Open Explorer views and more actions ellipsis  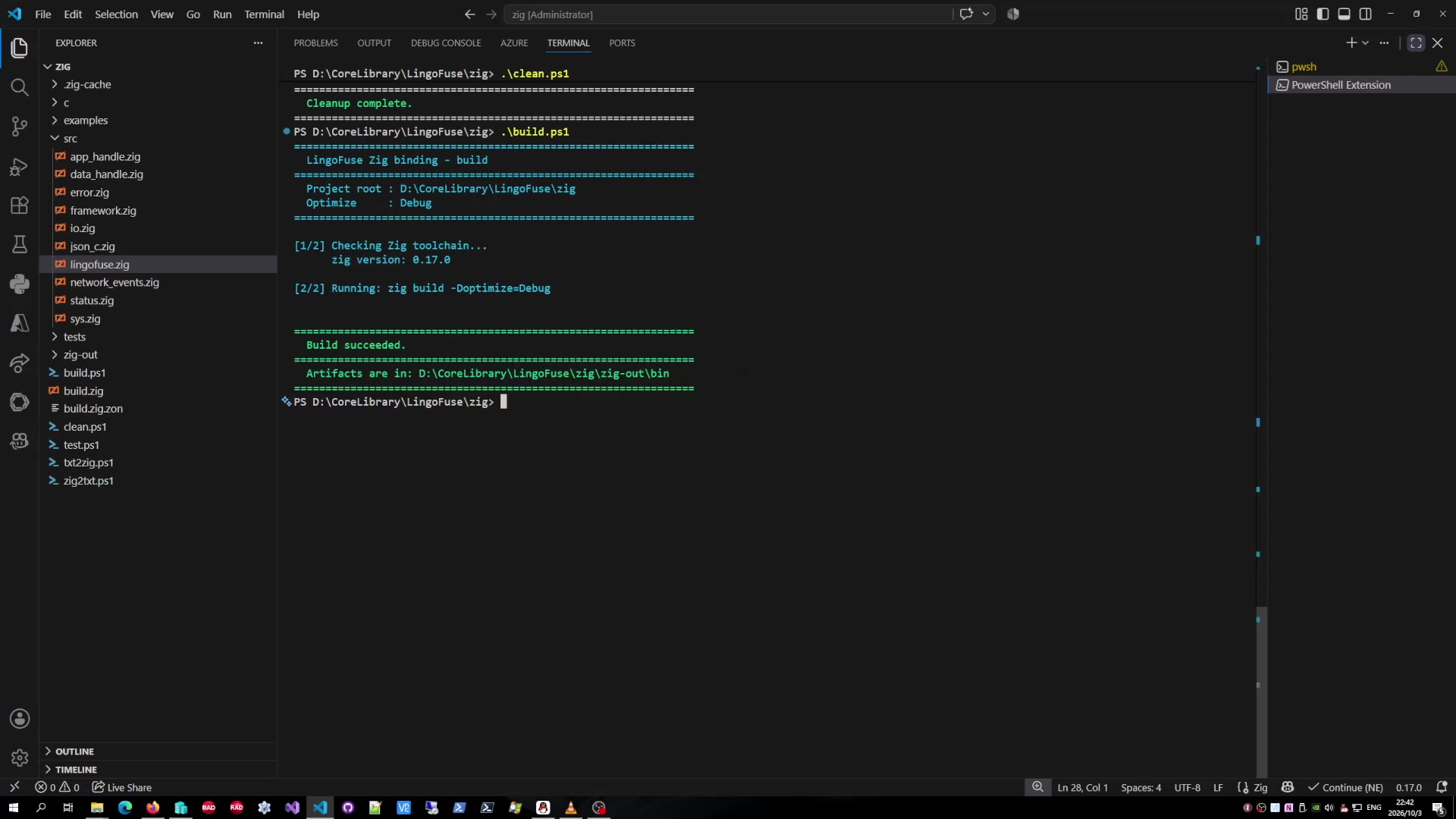point(258,43)
